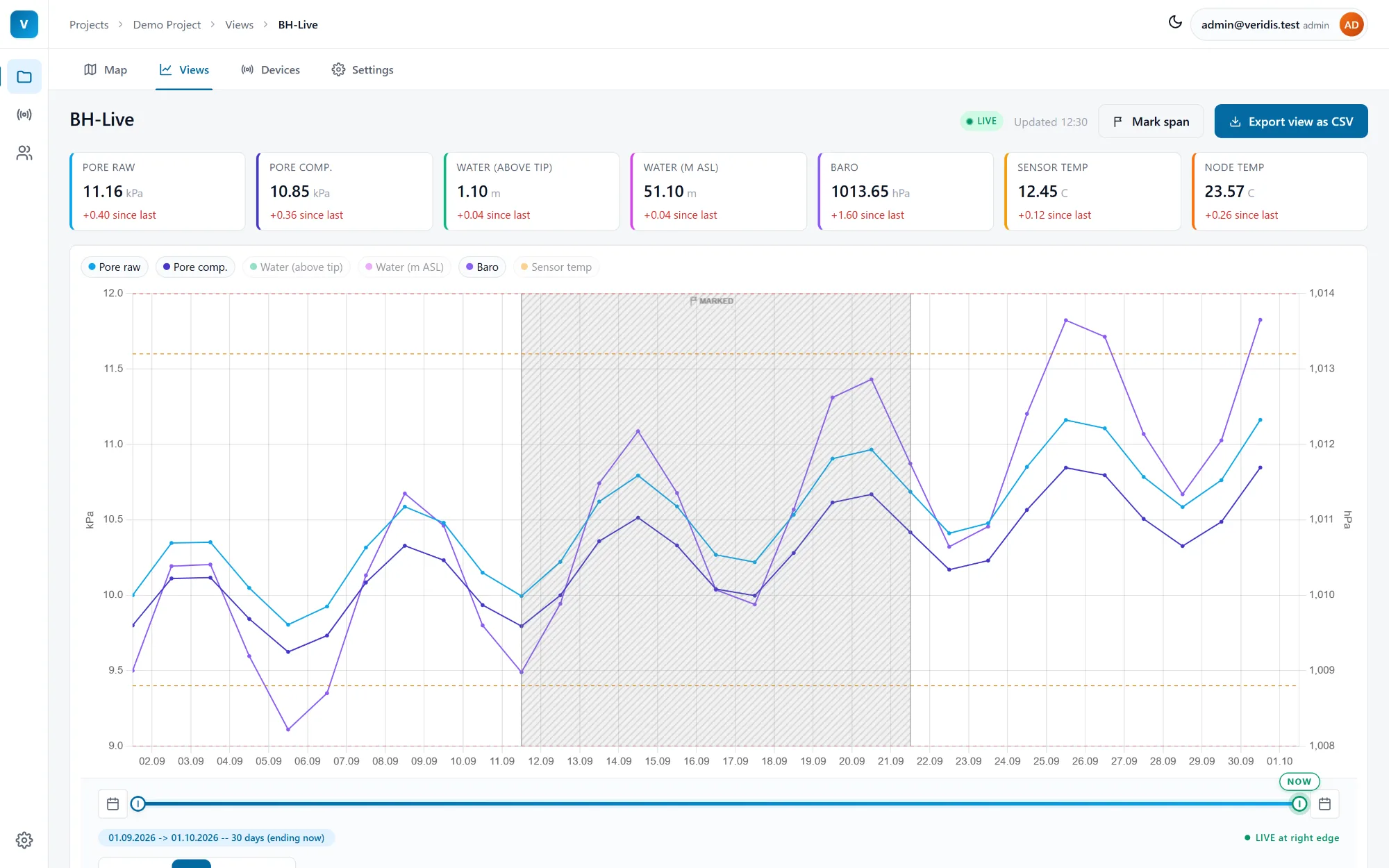Click the range slider start handle
Image resolution: width=1389 pixels, height=868 pixels.
point(138,804)
